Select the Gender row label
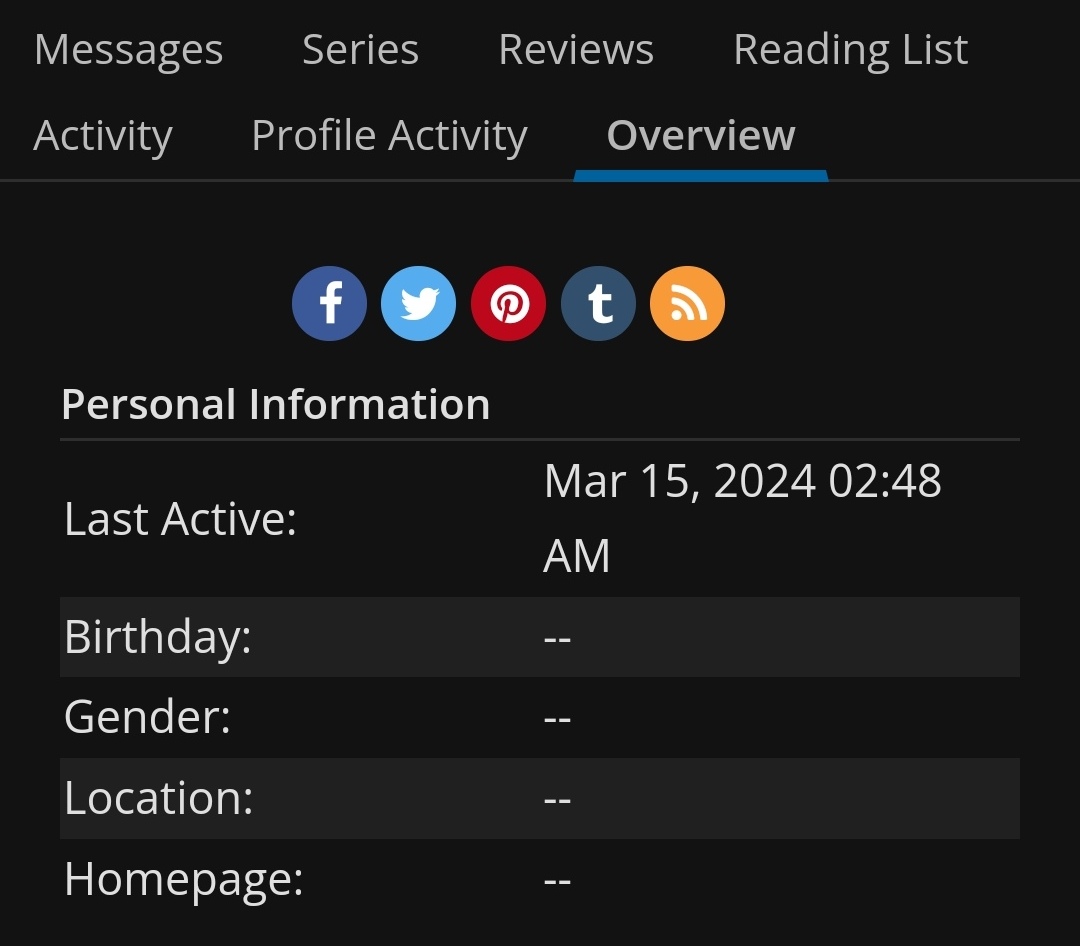 147,717
